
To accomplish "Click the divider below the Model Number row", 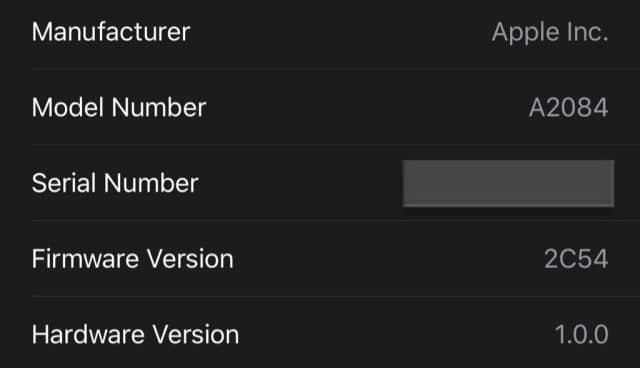I will tap(336, 145).
